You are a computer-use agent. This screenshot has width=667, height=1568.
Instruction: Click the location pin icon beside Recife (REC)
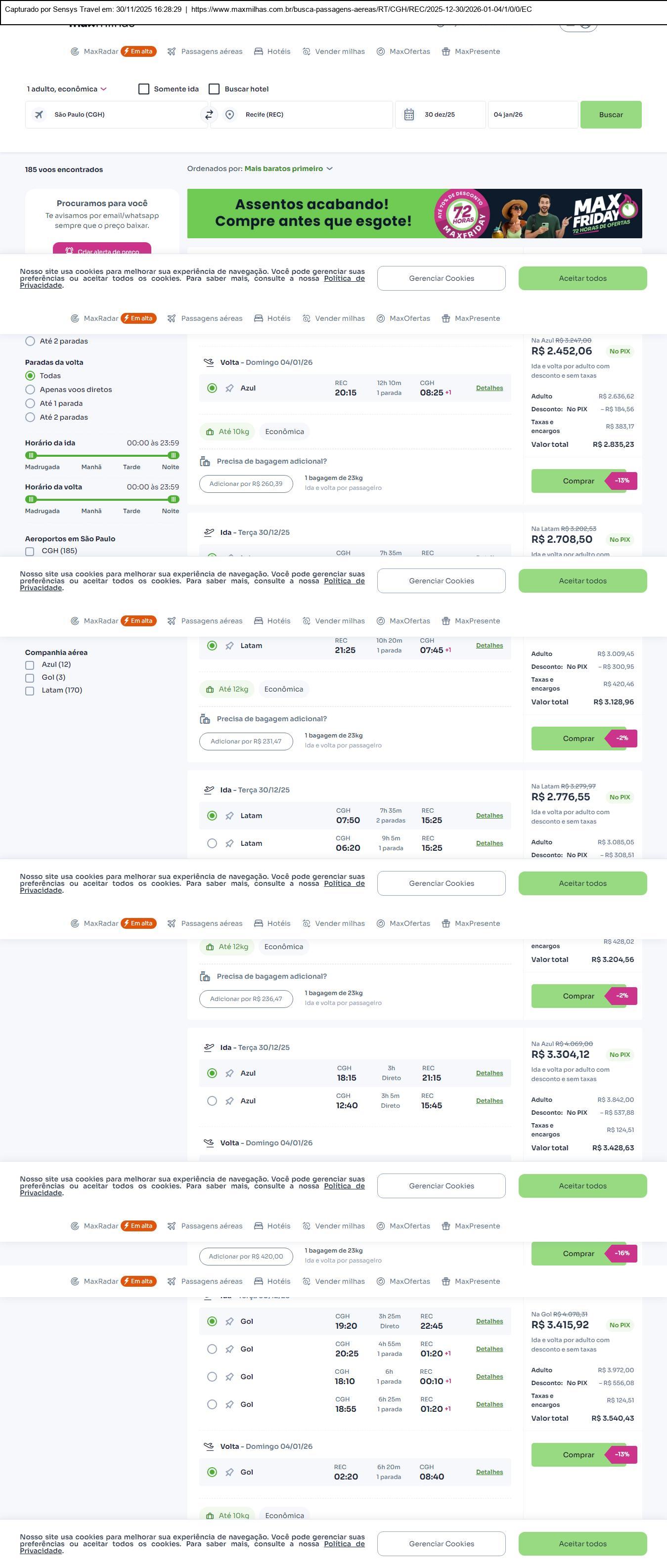tap(229, 114)
